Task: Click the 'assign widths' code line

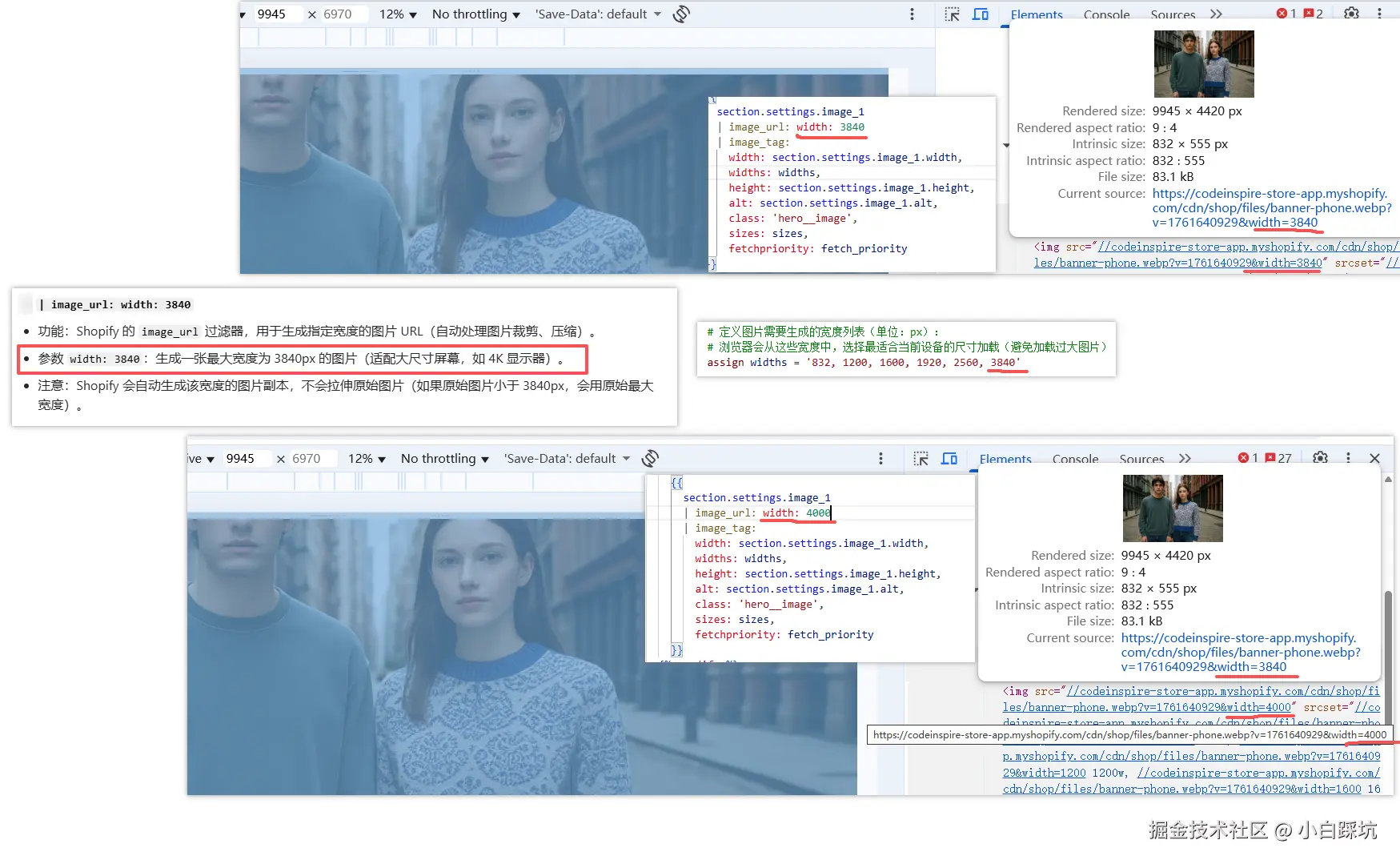Action: [x=864, y=362]
